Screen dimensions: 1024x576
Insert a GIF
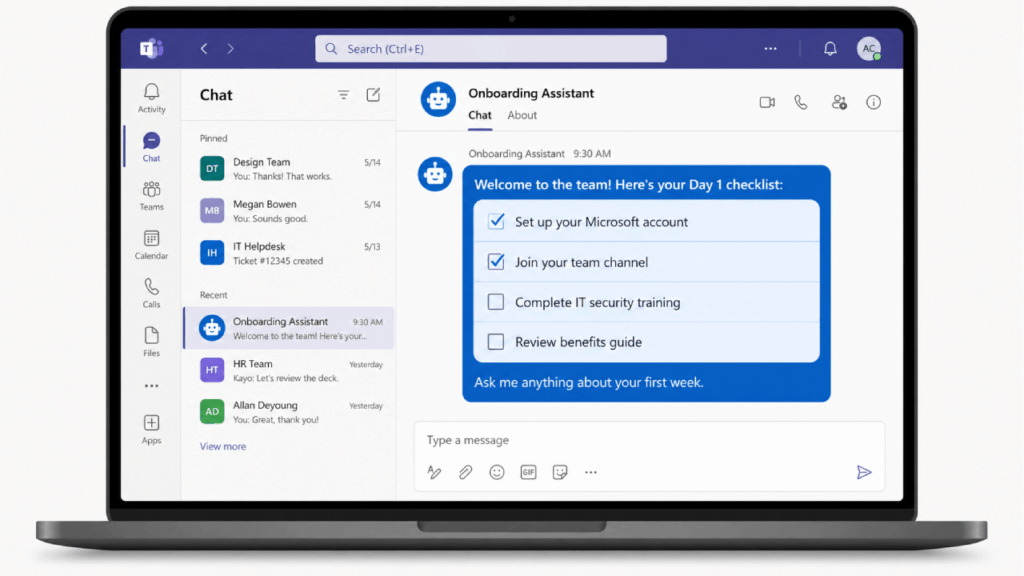pyautogui.click(x=528, y=472)
